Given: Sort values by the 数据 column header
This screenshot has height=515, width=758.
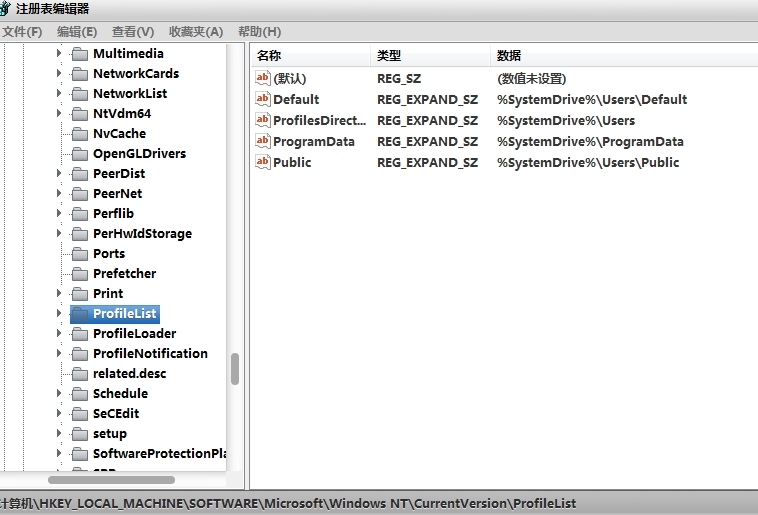Looking at the screenshot, I should [x=624, y=56].
